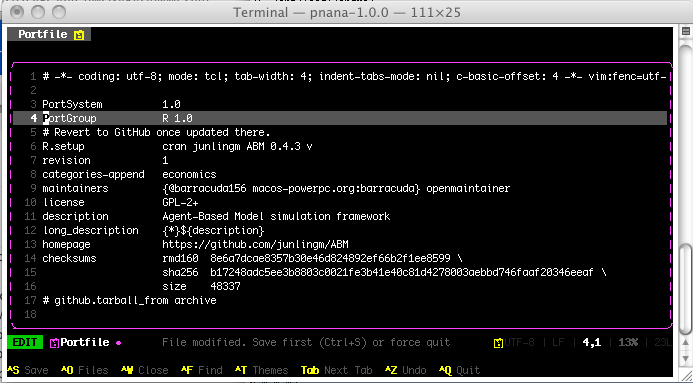Click the yellow clipboard icon in Portfile tab
The image size is (693, 383).
coord(79,35)
